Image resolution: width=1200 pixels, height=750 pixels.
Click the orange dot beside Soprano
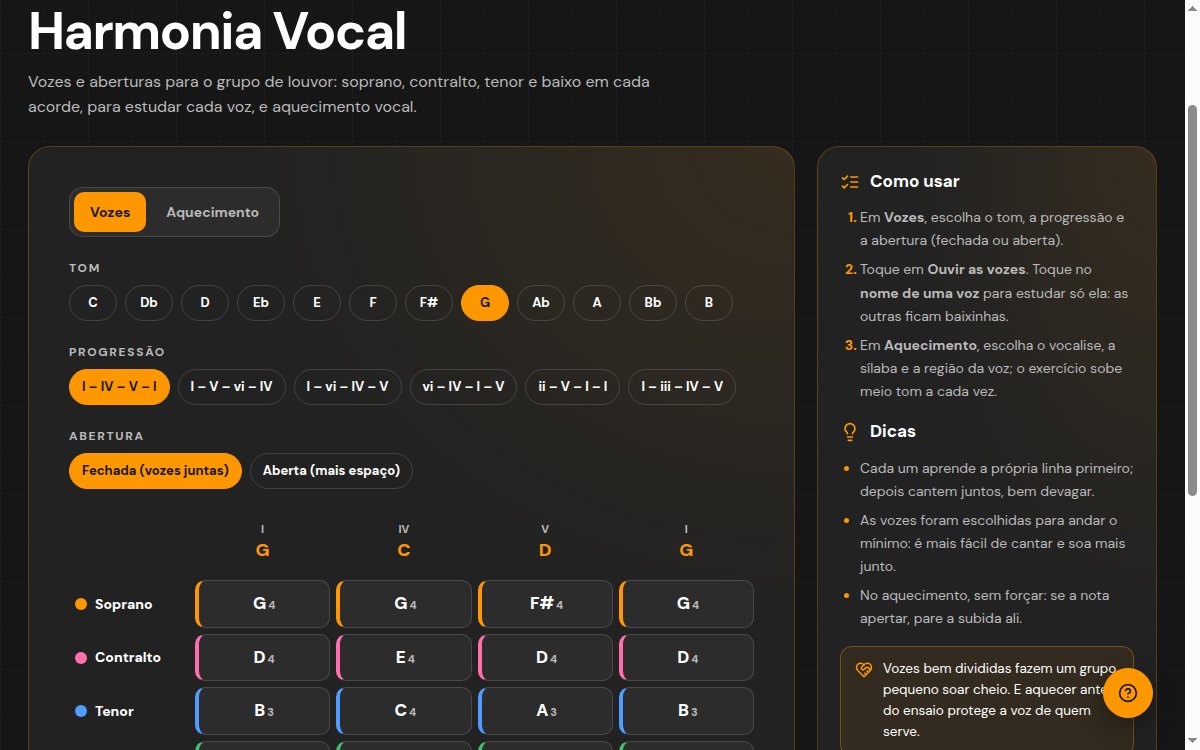81,604
